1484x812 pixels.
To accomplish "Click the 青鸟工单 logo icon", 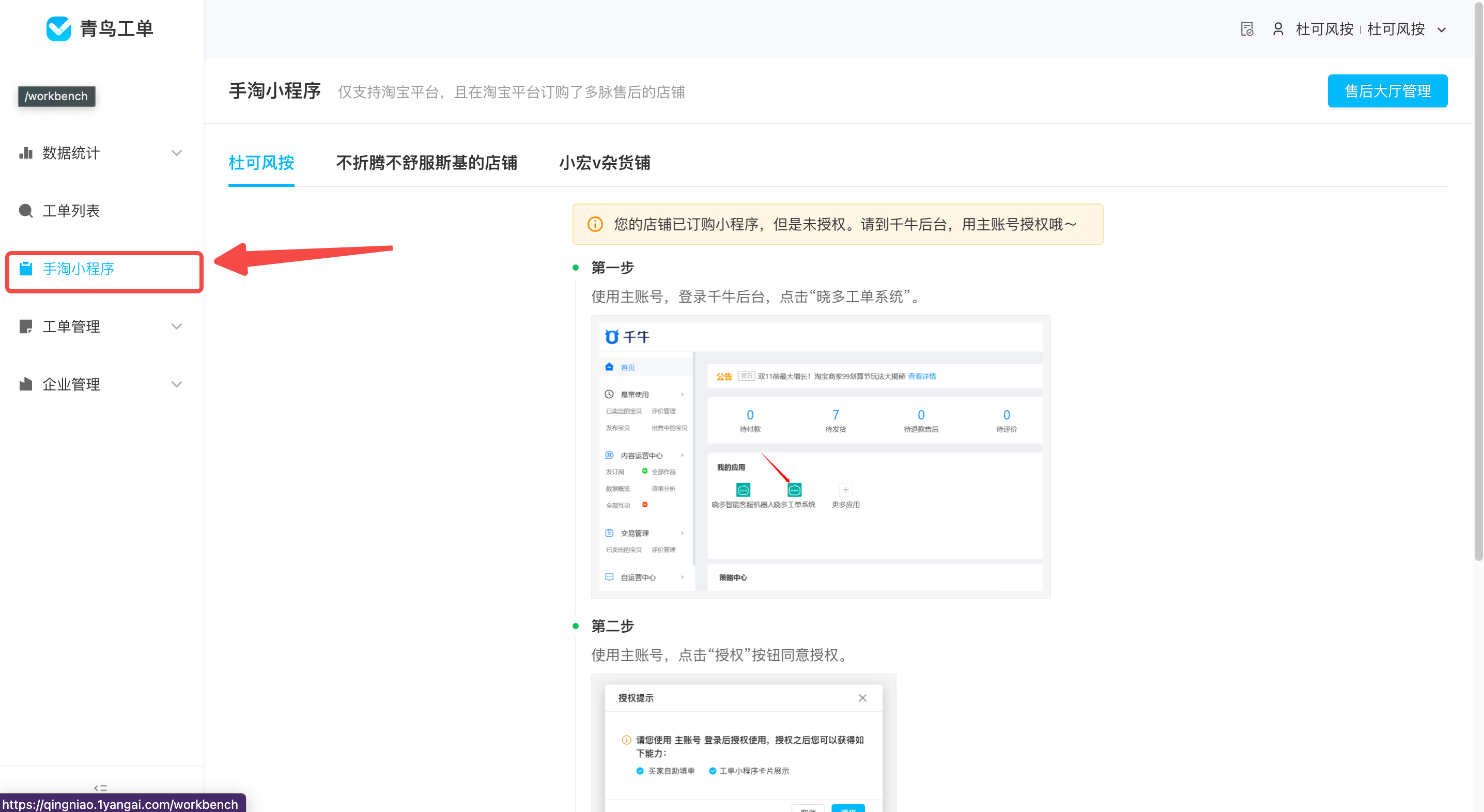I will [59, 28].
